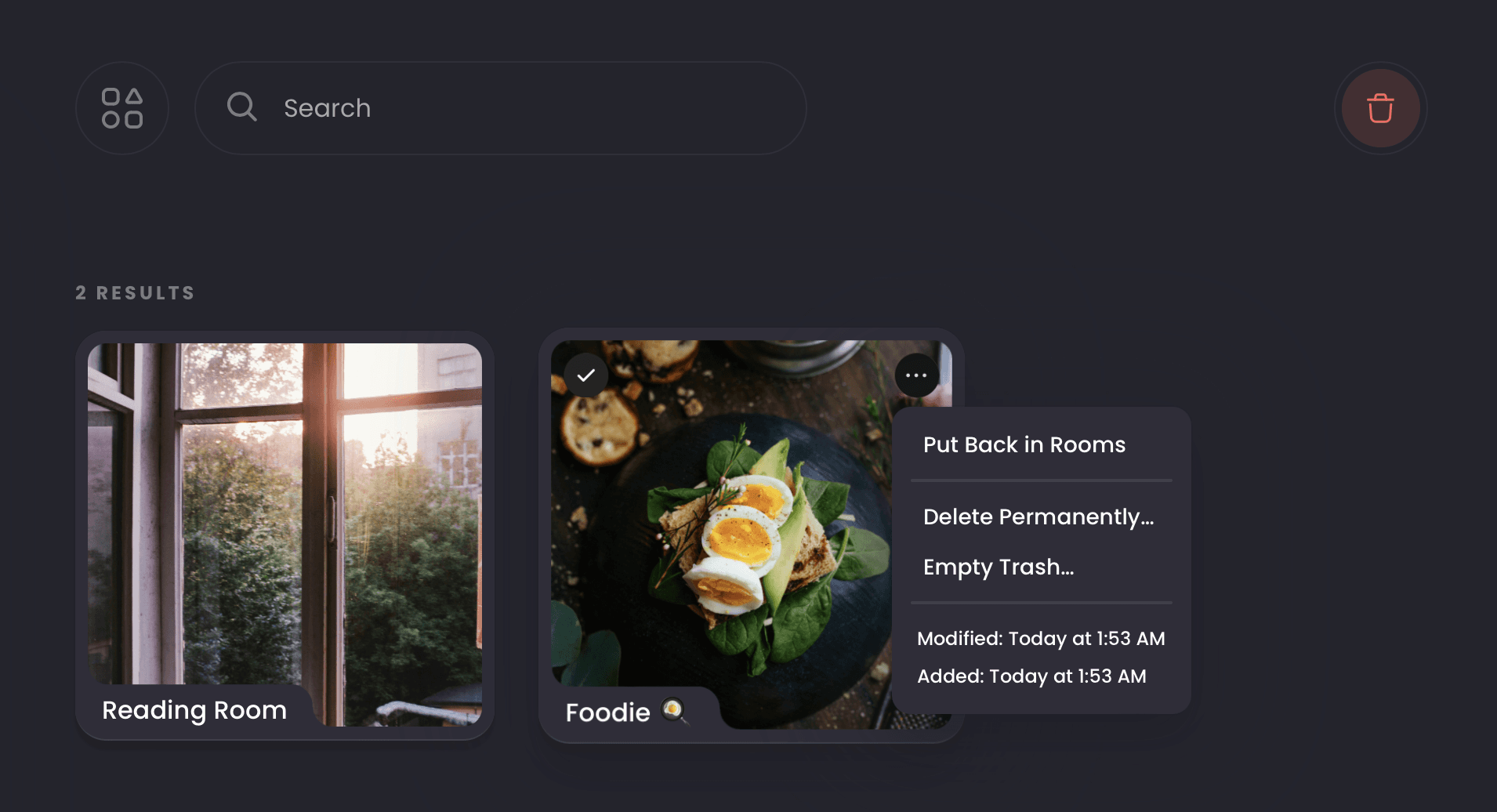Click the magnifying glass search icon
The width and height of the screenshot is (1497, 812).
point(241,107)
